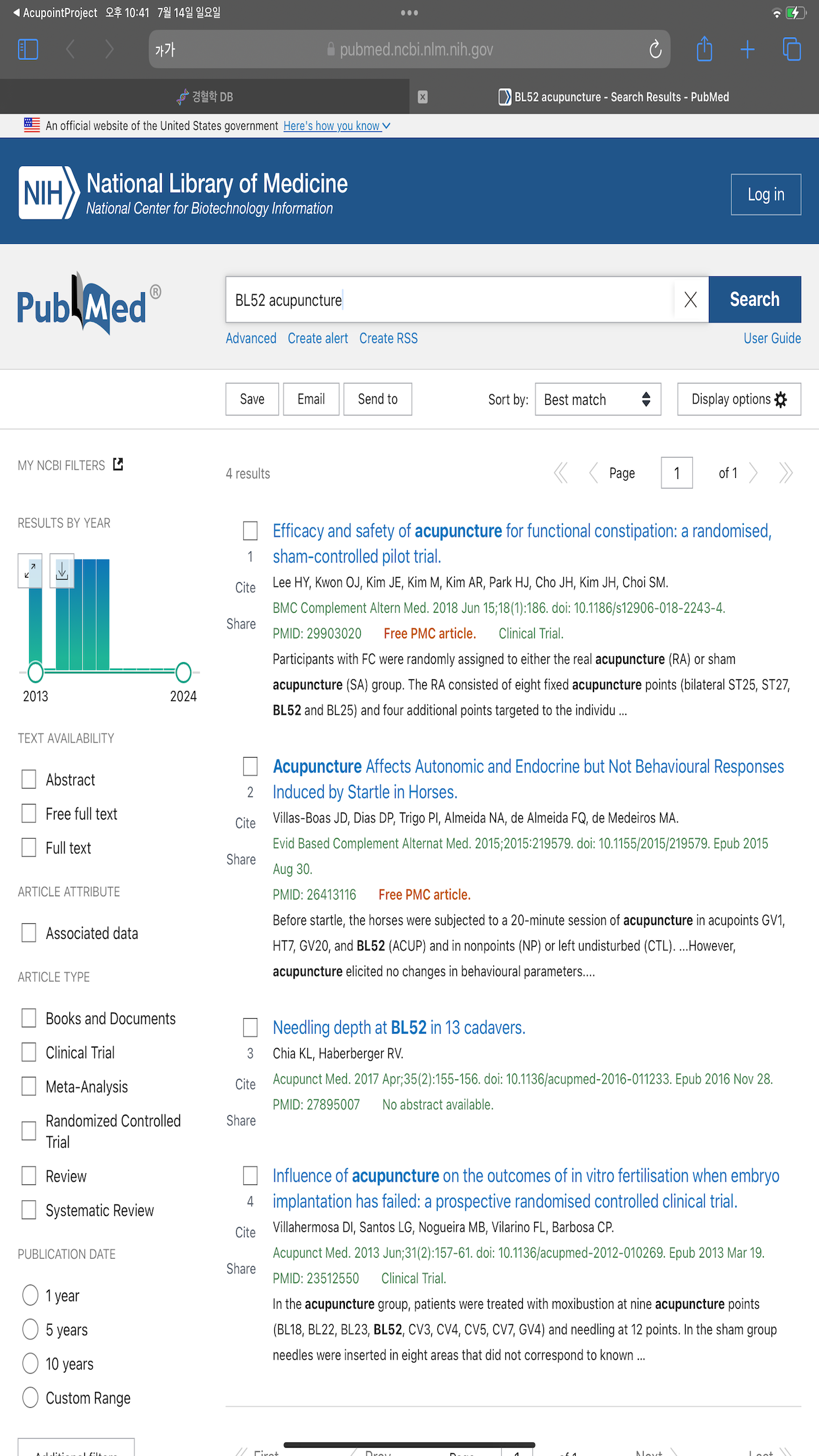Click the NIH logo

tap(49, 193)
